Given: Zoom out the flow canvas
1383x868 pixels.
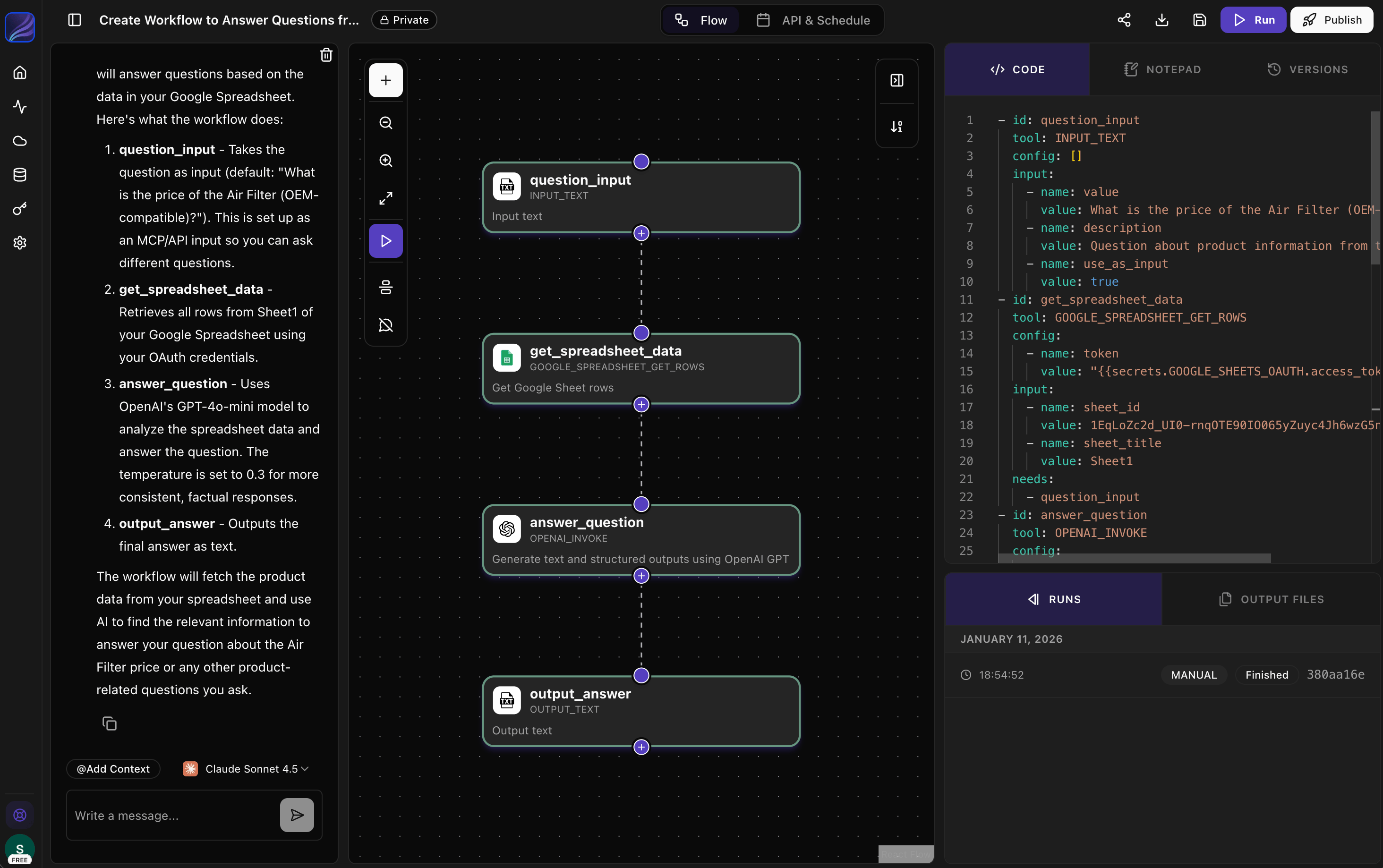Looking at the screenshot, I should coord(386,123).
